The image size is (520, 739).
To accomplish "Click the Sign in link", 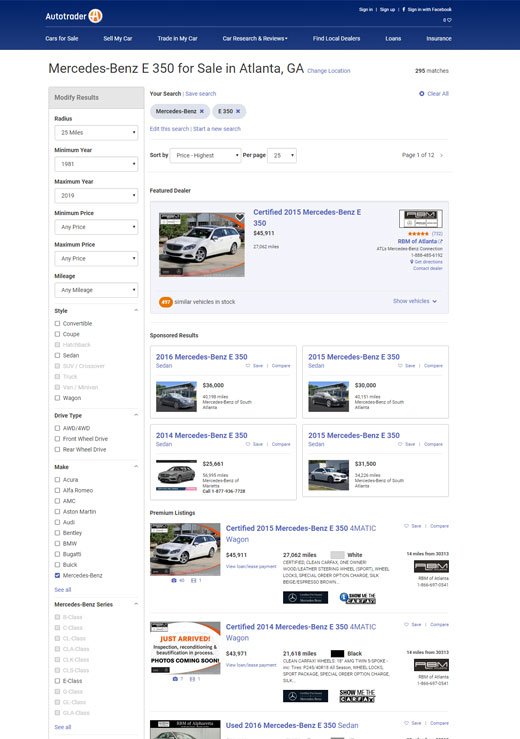I will [366, 9].
